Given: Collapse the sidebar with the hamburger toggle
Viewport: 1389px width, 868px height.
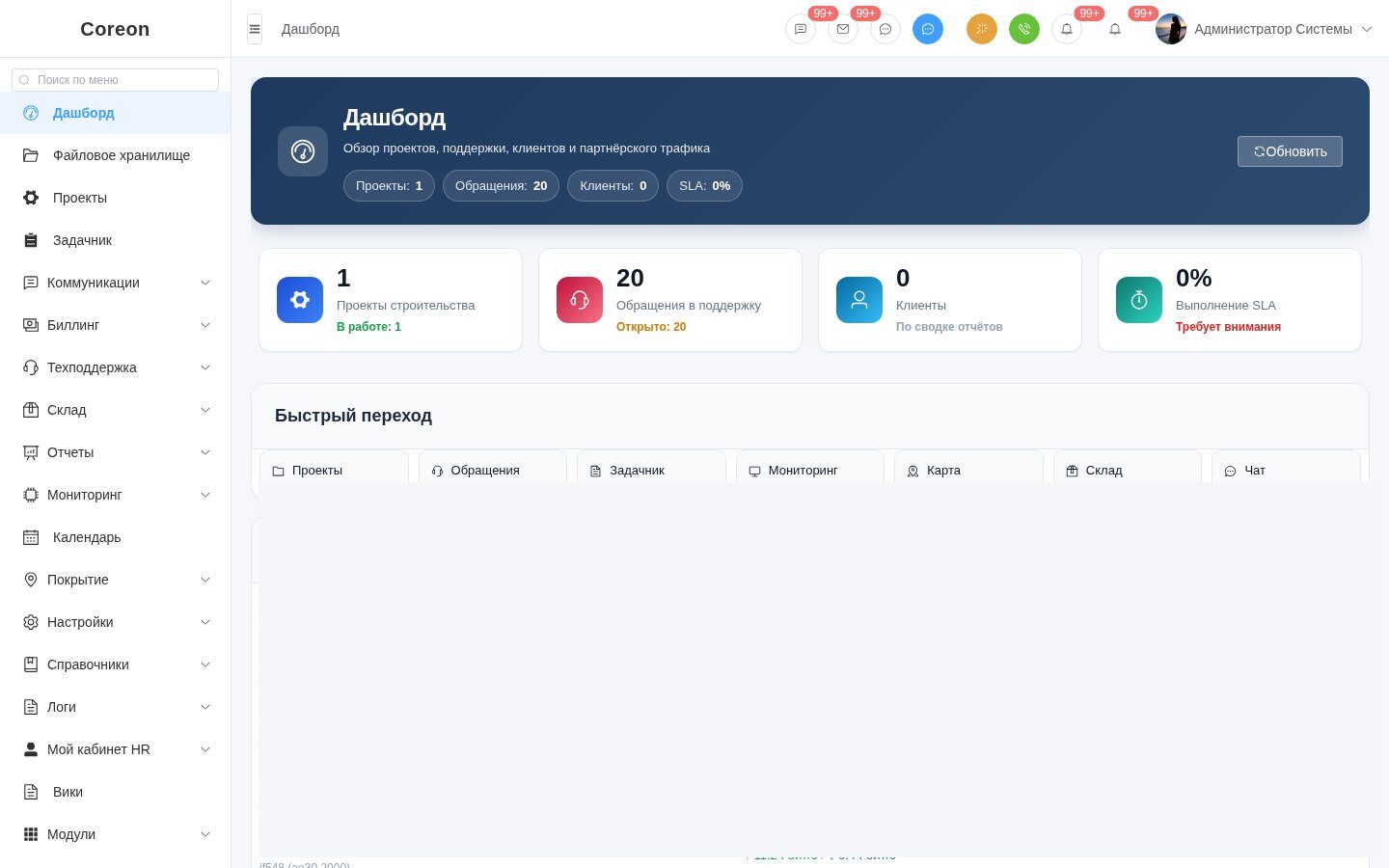Looking at the screenshot, I should [x=255, y=29].
